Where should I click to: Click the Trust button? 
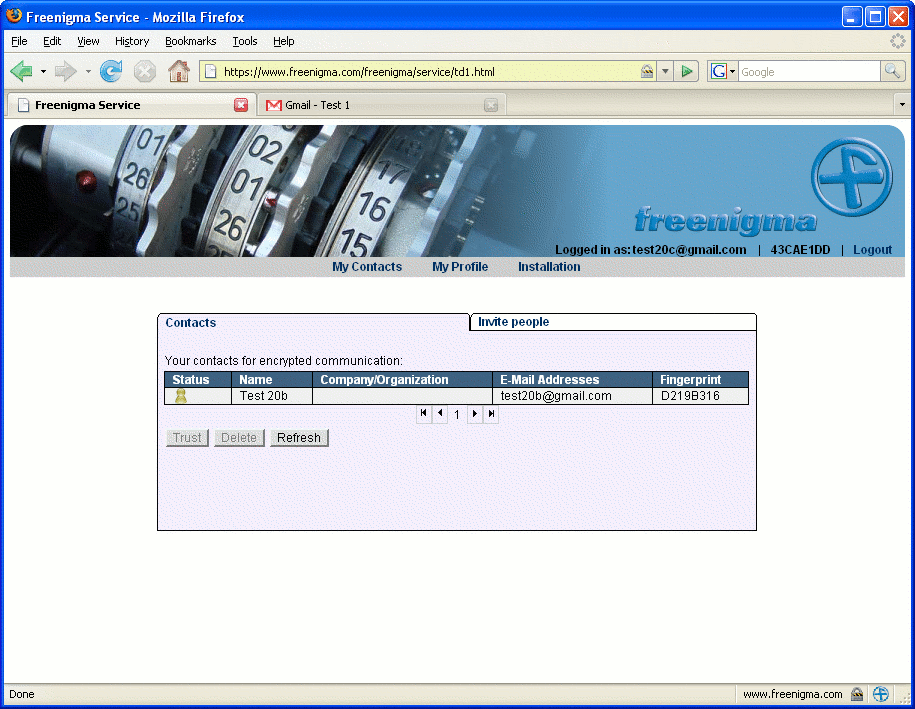click(187, 438)
